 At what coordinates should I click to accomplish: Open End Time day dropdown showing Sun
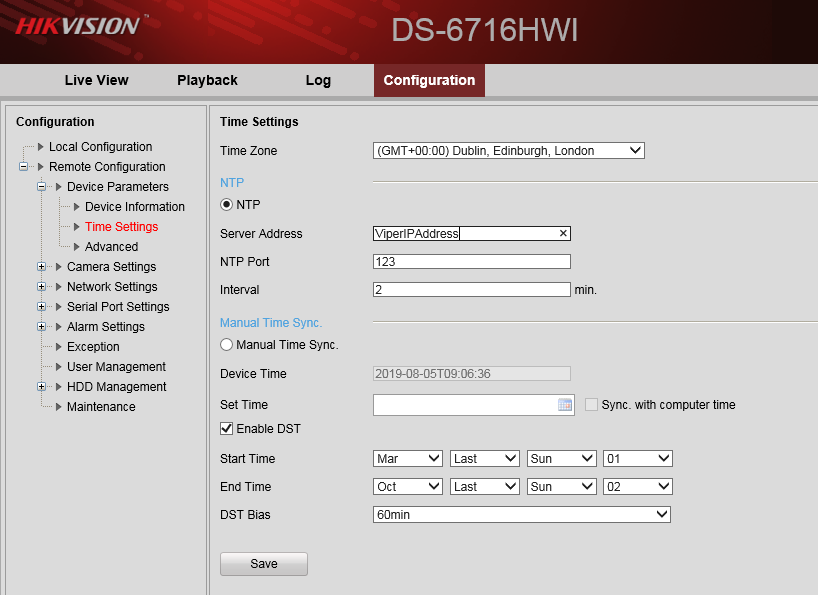[561, 487]
